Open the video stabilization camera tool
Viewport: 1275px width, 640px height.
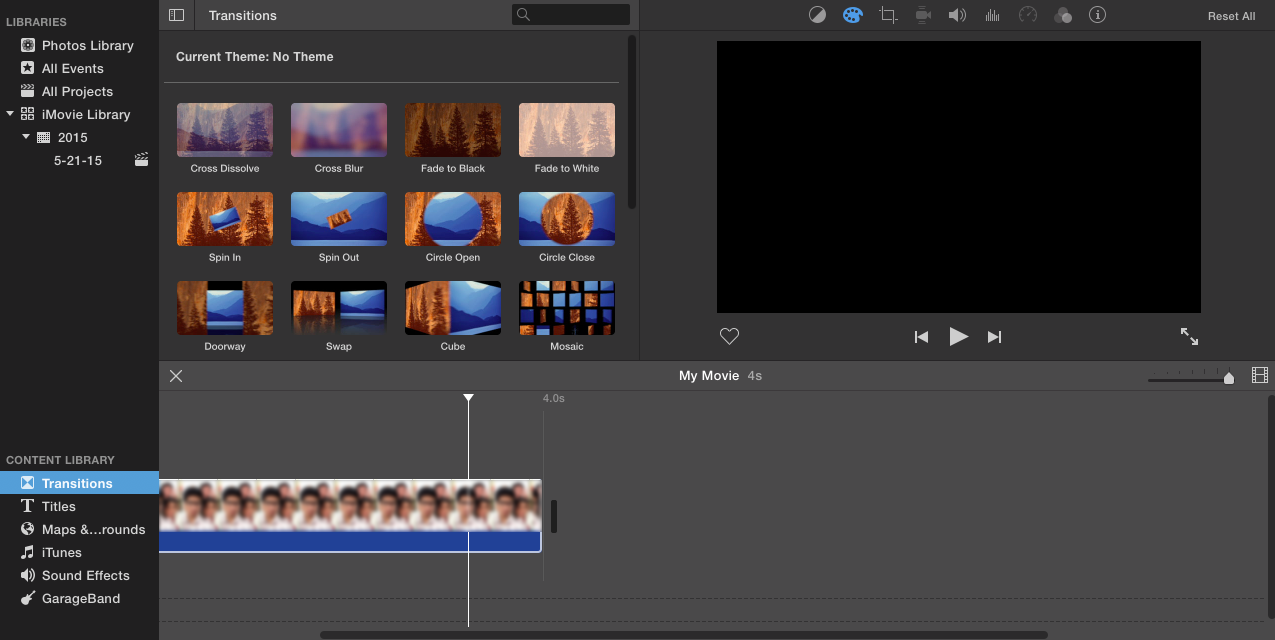(923, 15)
